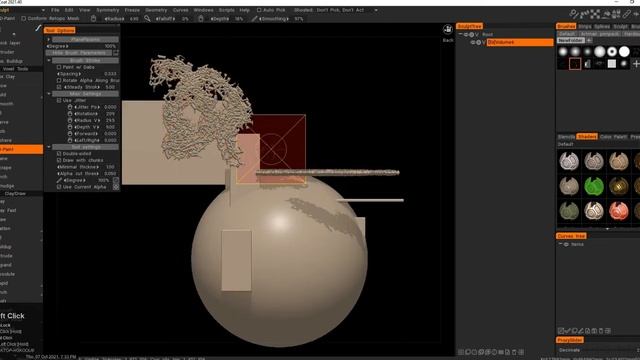This screenshot has width=640, height=360.
Task: Open the File menu
Action: 55,10
